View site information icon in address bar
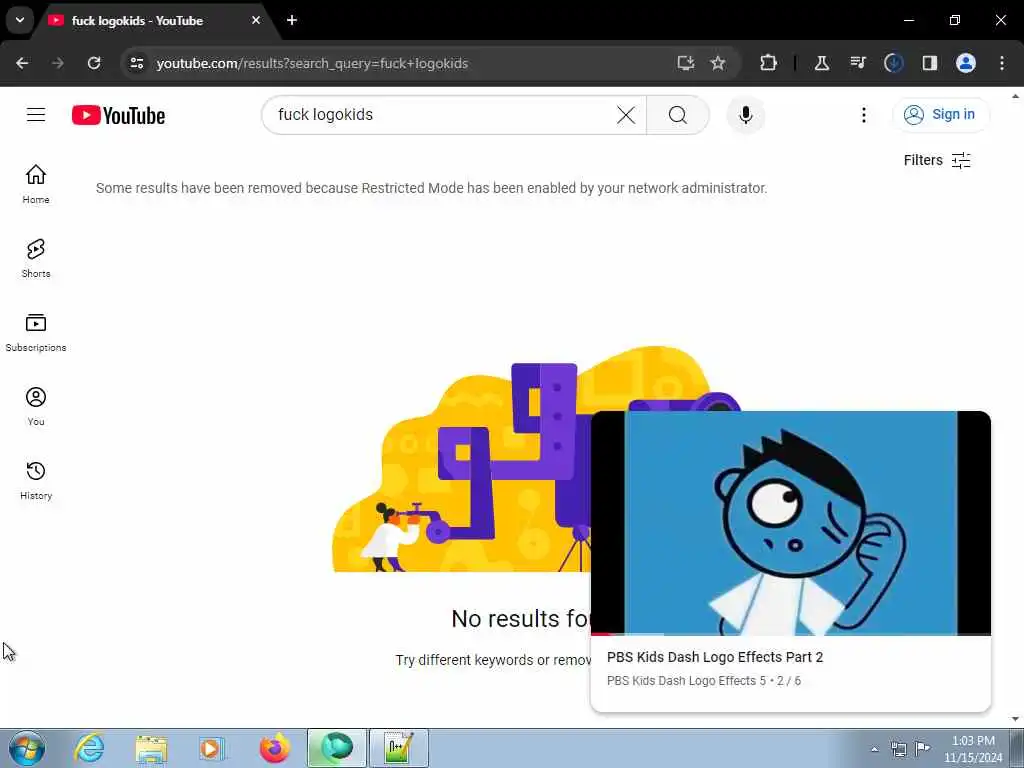 pos(136,63)
